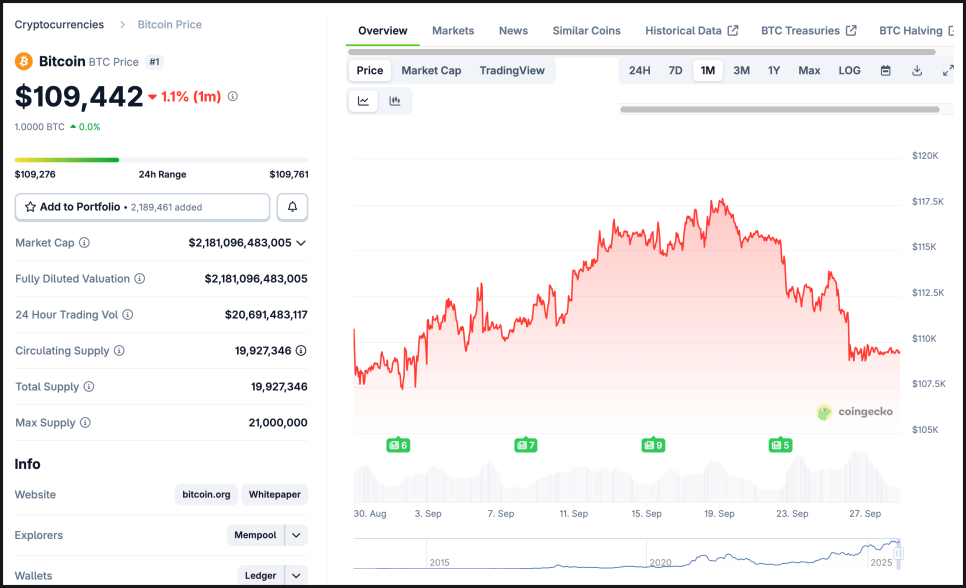Click the star icon in Add to Portfolio
This screenshot has height=588, width=966.
(x=30, y=207)
